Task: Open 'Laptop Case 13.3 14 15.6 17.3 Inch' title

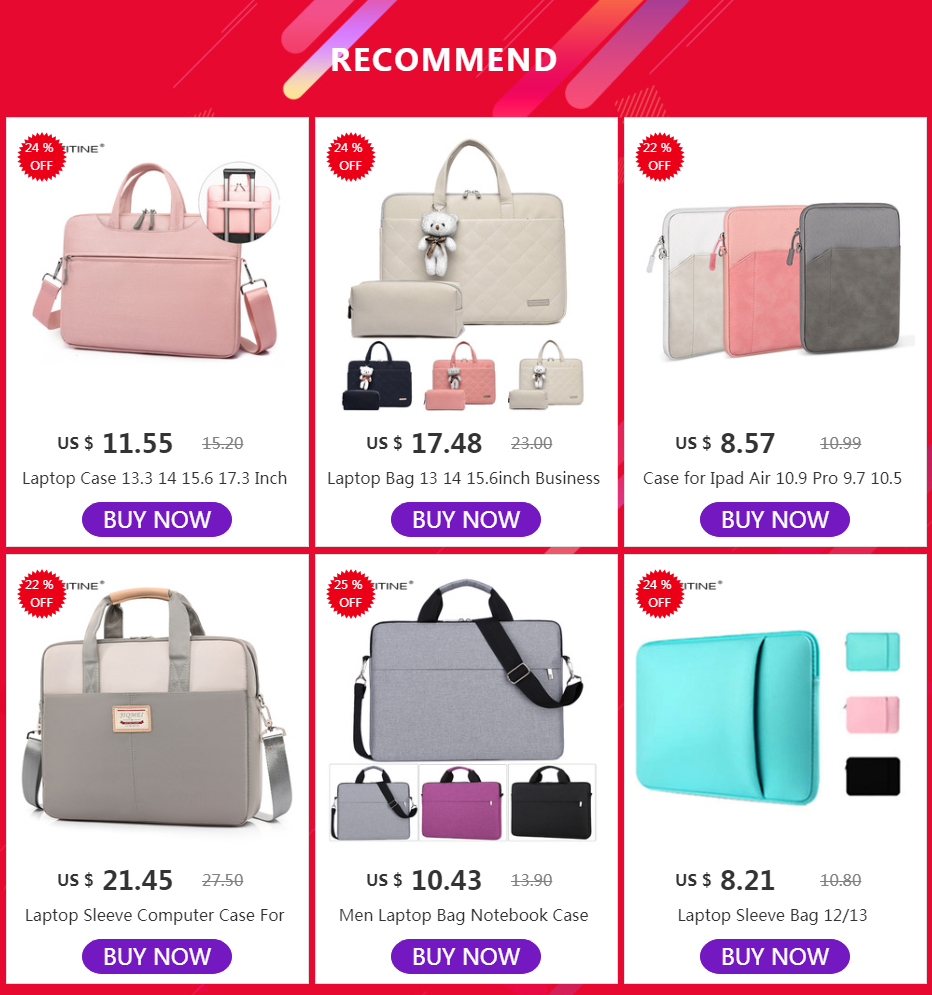Action: click(x=155, y=478)
